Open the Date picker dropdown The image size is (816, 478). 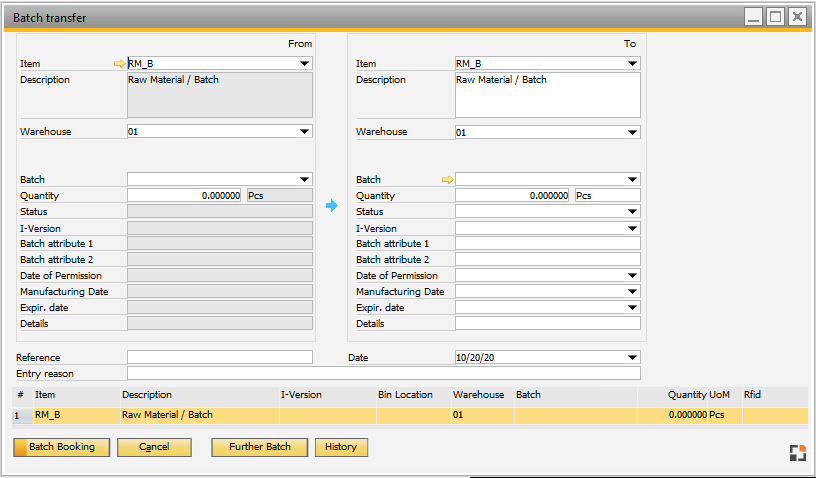point(632,358)
